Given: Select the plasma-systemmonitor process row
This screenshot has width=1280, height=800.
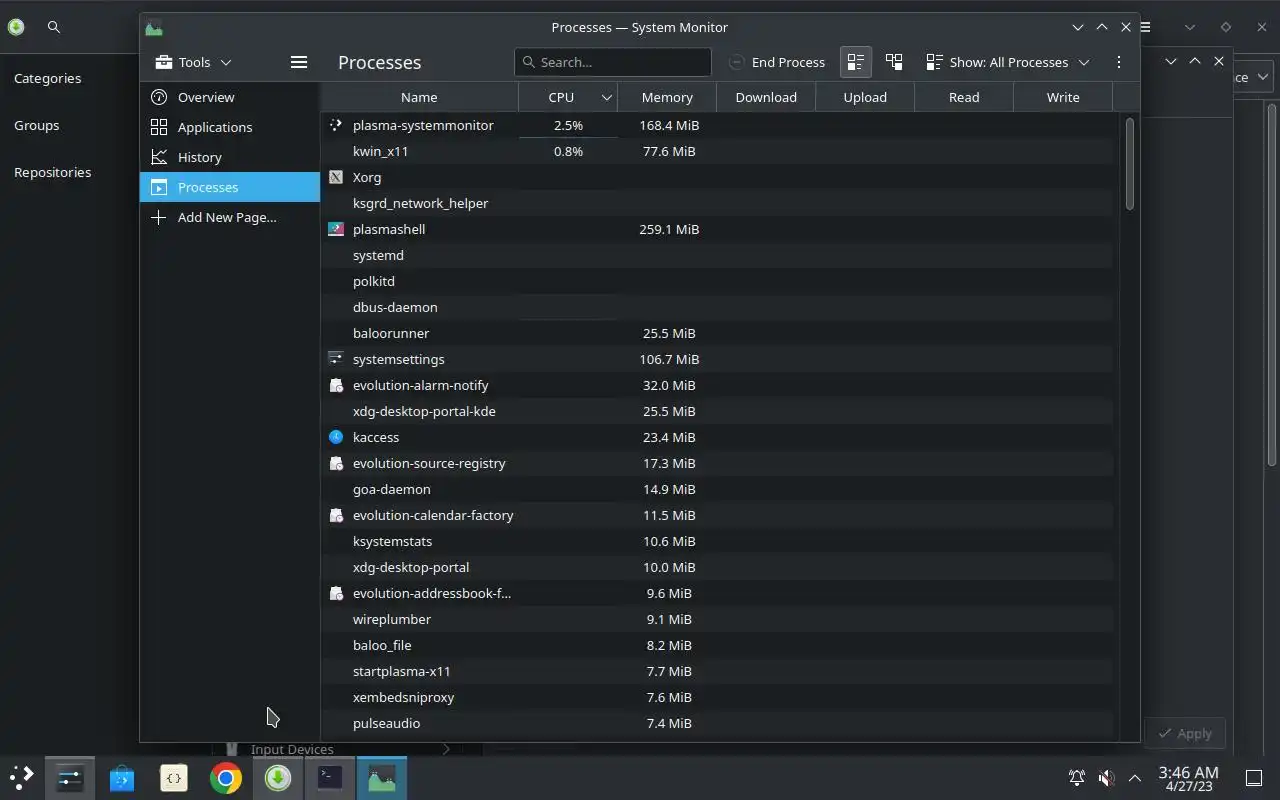Looking at the screenshot, I should coord(717,125).
